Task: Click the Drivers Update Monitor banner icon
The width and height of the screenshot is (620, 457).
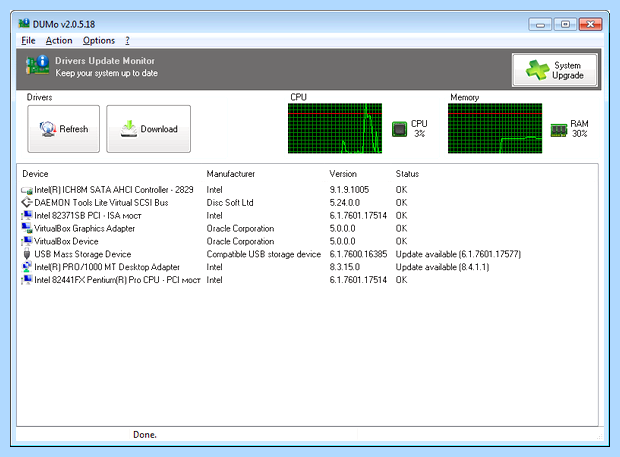Action: [x=37, y=66]
